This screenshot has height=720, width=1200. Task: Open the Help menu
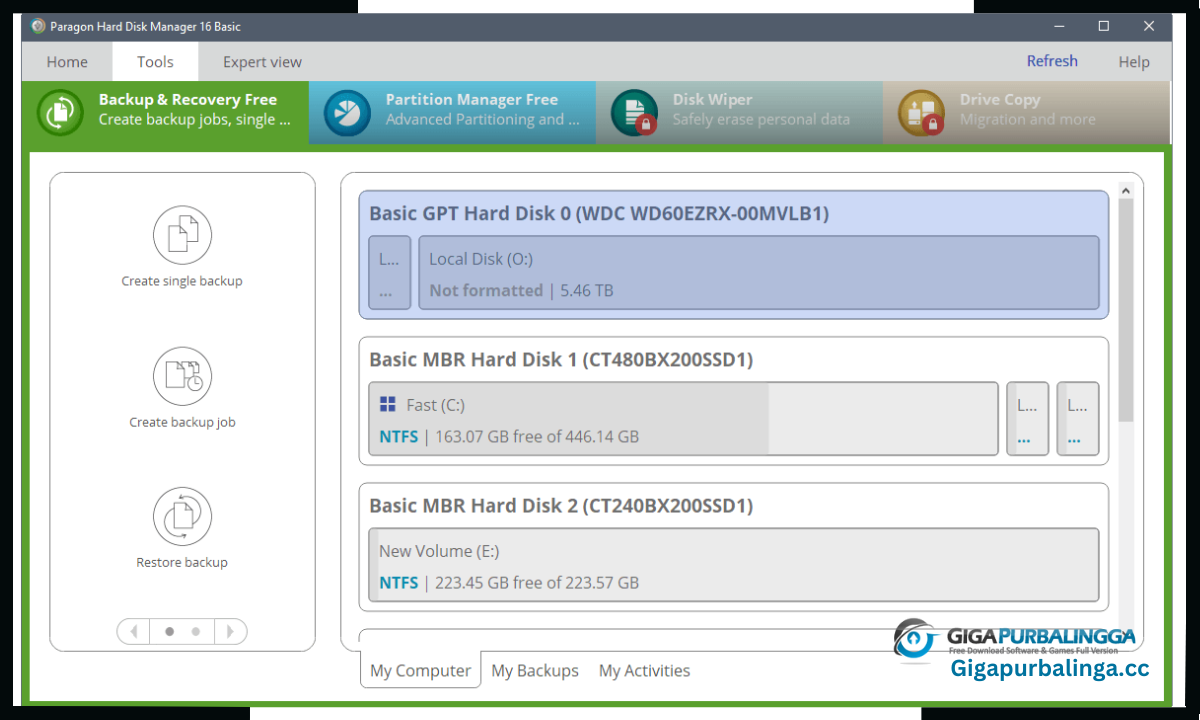pos(1134,62)
